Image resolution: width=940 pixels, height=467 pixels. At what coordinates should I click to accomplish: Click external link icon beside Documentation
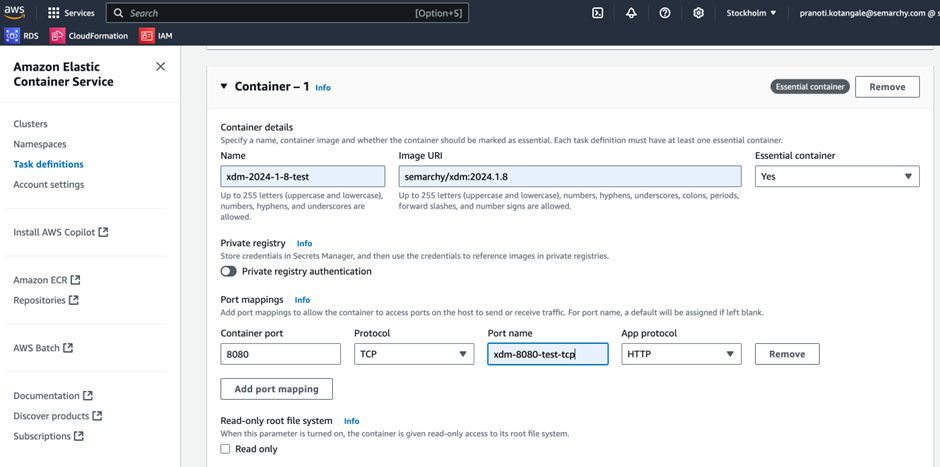tap(88, 396)
